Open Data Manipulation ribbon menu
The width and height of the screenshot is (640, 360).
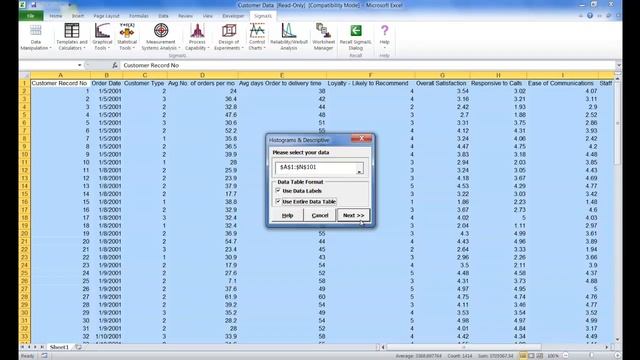pos(36,37)
